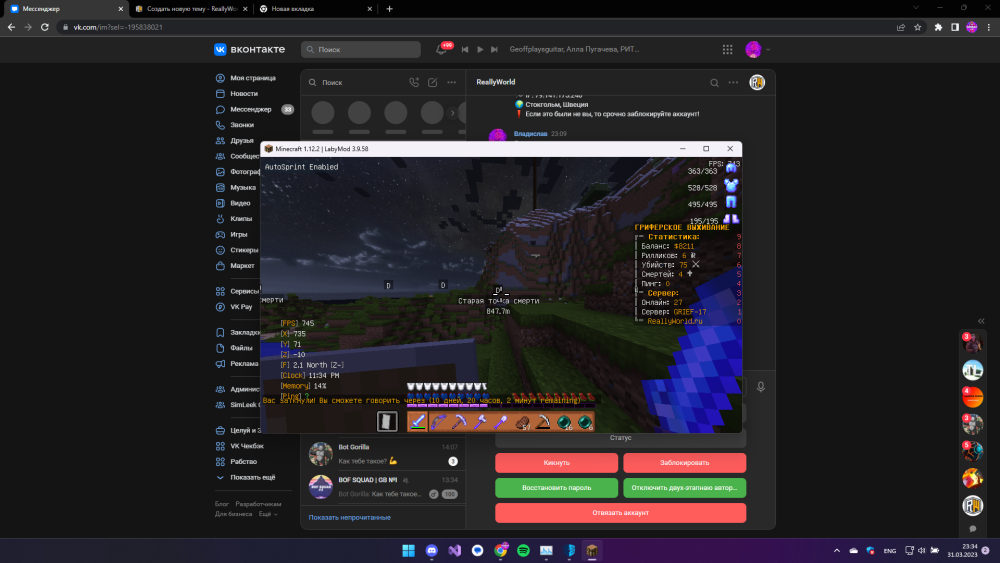Click the speech bubble icon below avatars
The height and width of the screenshot is (563, 1000).
click(973, 529)
